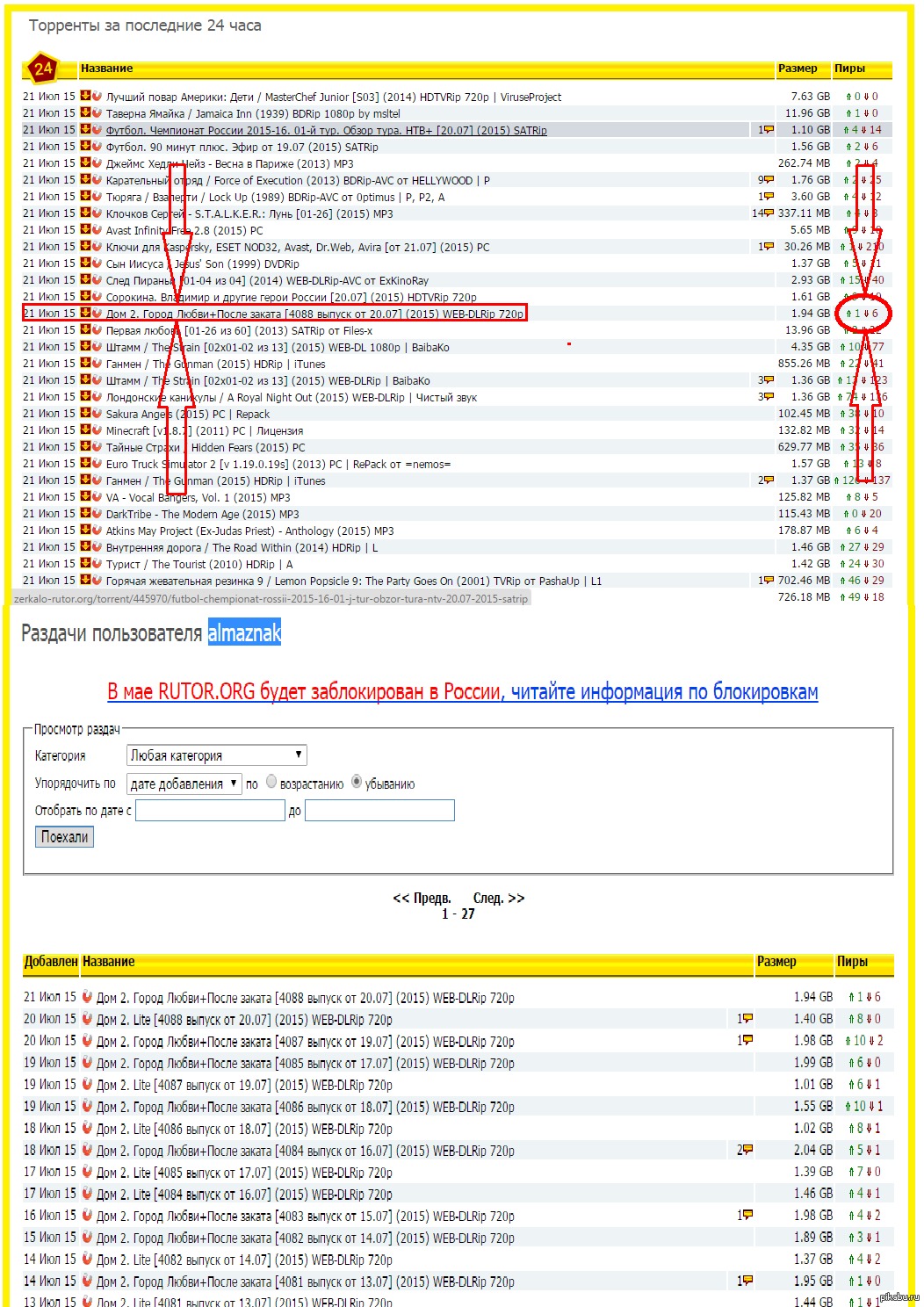Open magnet link for Jesus' Son (1999) row

coord(97,264)
